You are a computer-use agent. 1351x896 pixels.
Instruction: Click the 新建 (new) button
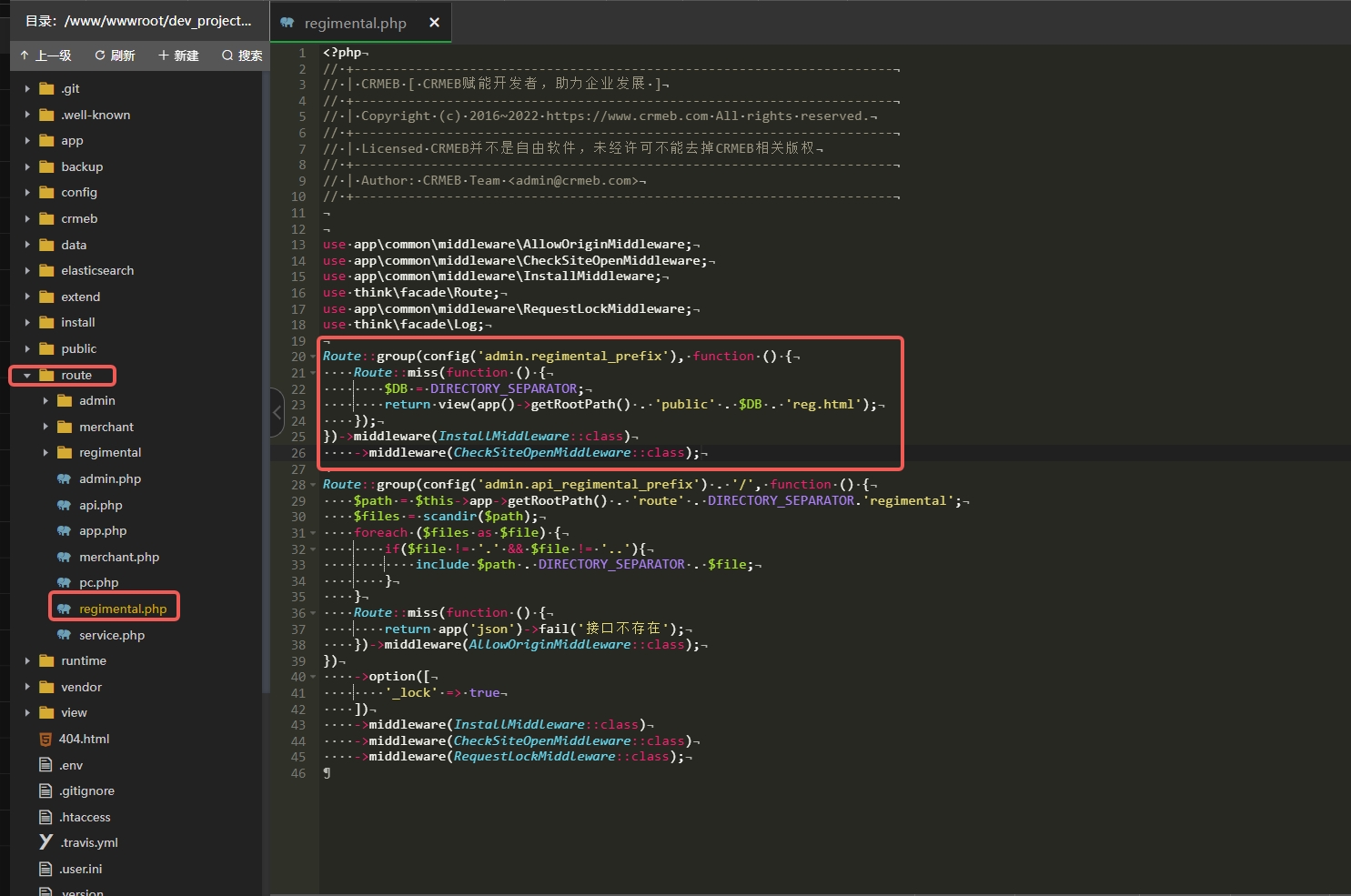pos(178,55)
